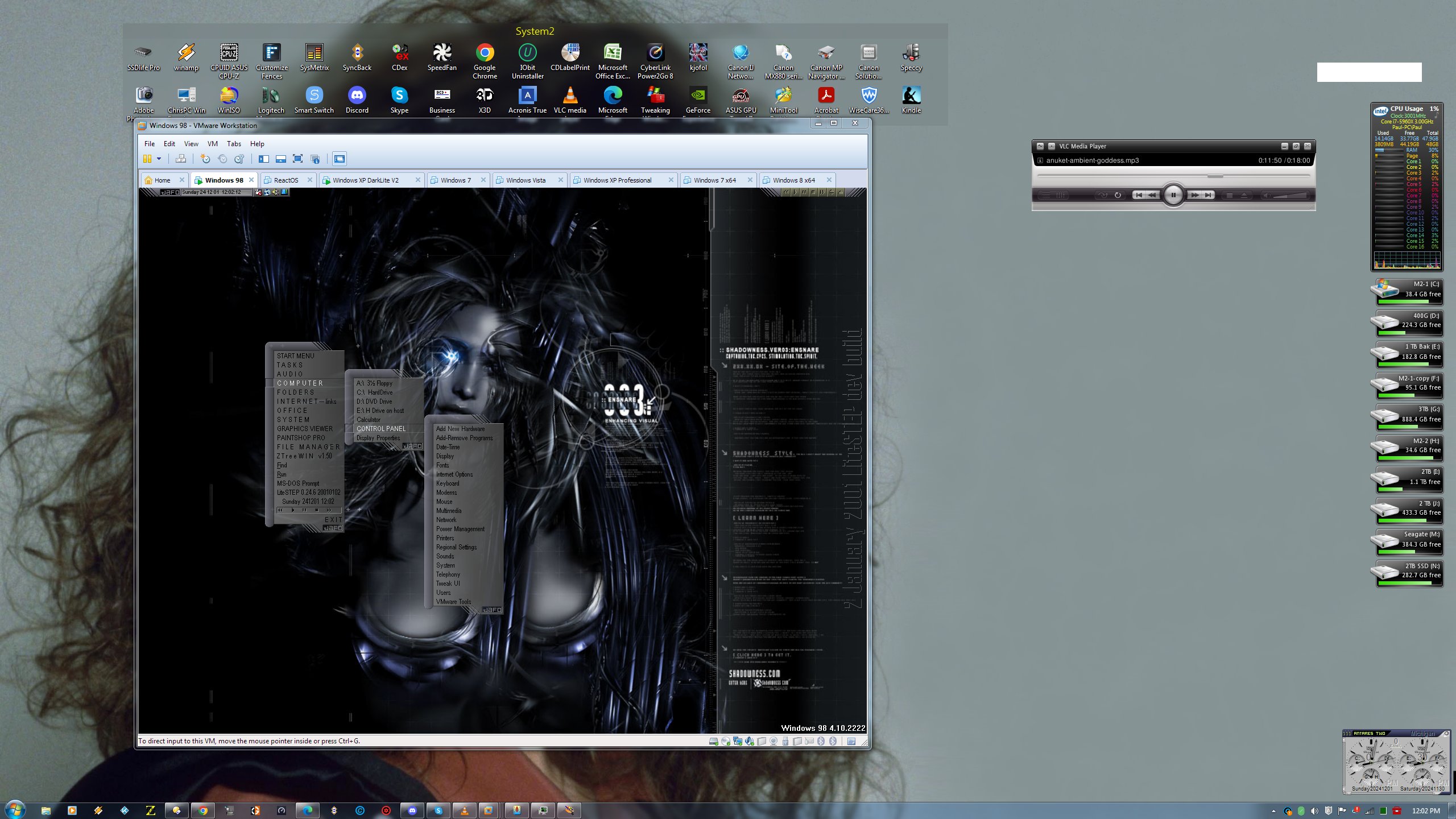
Task: Stop playback in VLC
Action: tap(1229, 195)
